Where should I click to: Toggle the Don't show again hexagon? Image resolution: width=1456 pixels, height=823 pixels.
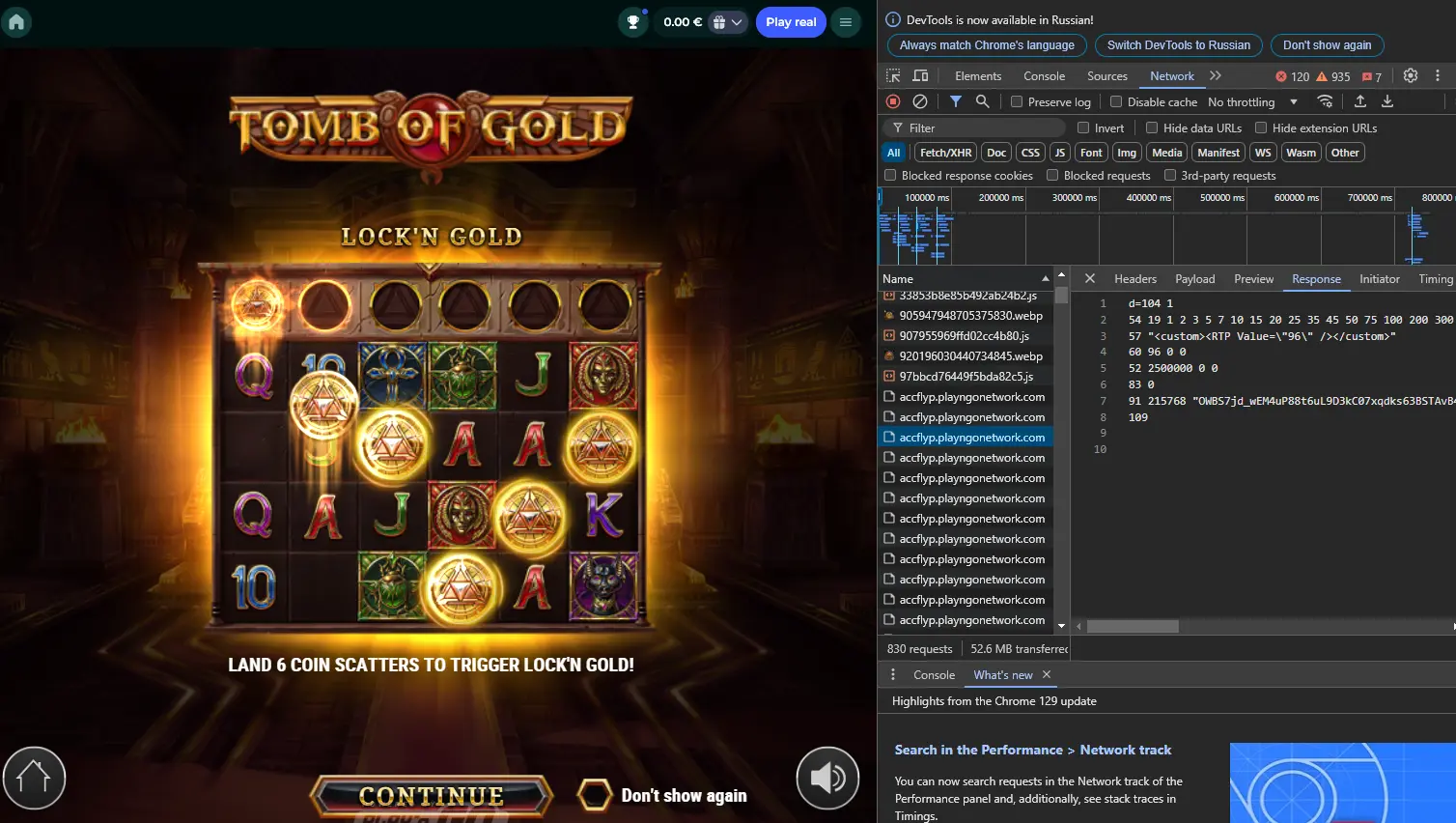pyautogui.click(x=595, y=795)
